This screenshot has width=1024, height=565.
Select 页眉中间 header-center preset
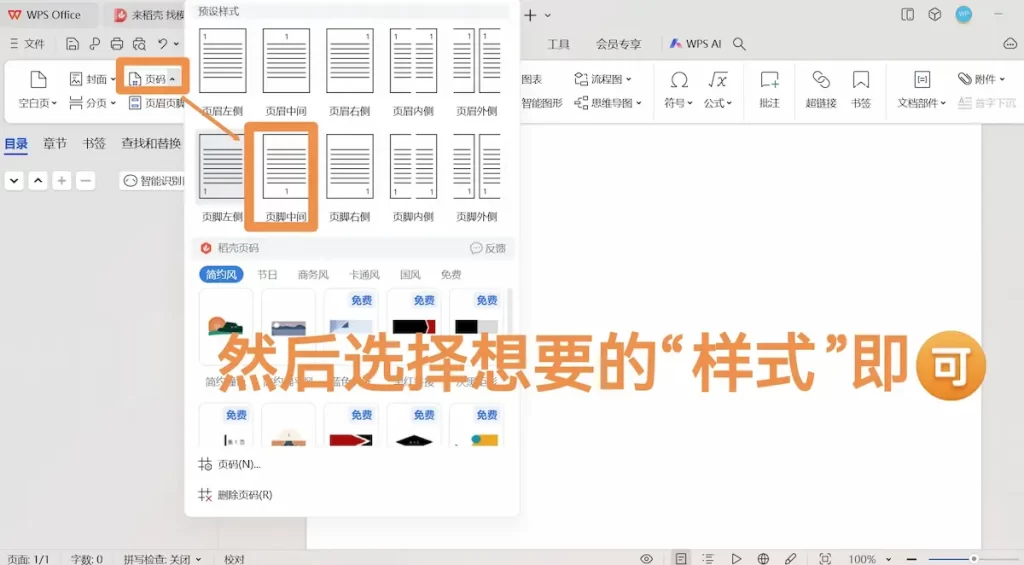coord(286,73)
